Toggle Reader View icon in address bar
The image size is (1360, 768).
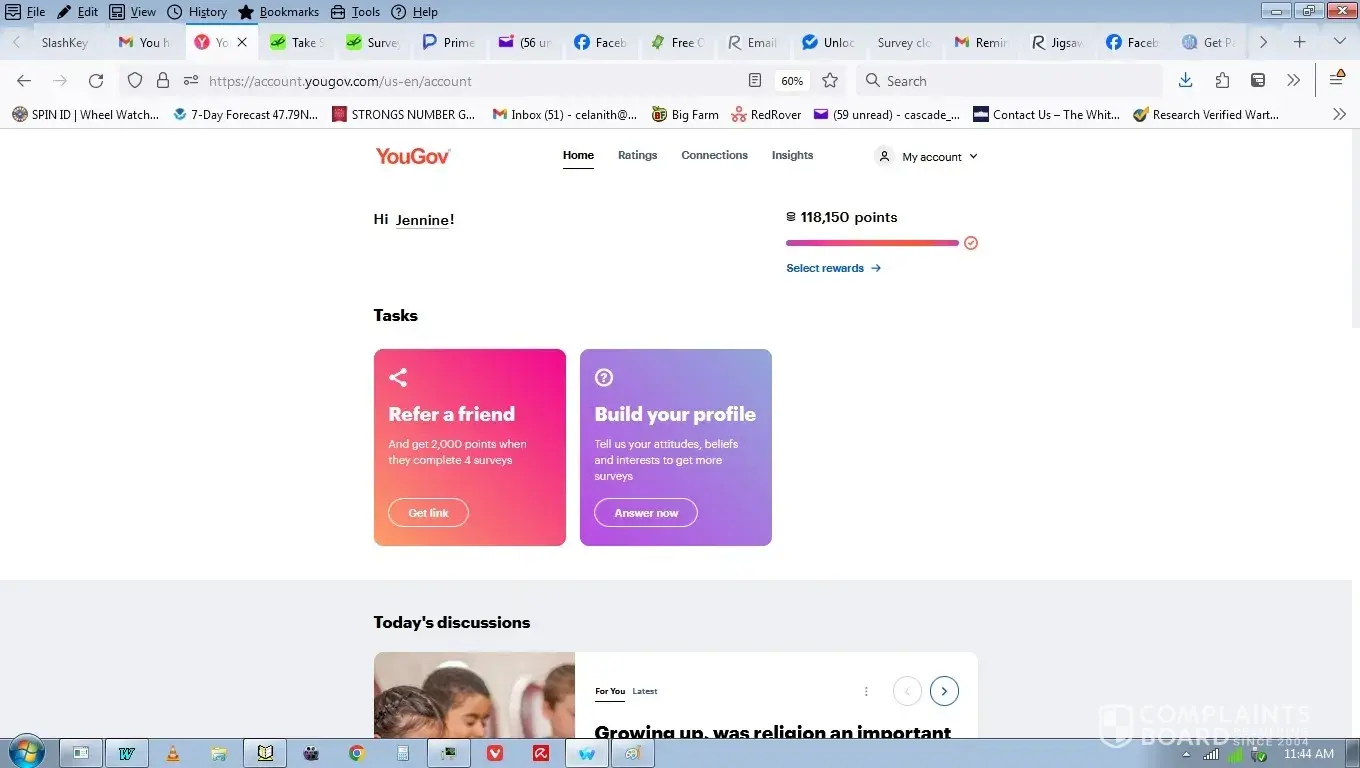(x=756, y=81)
